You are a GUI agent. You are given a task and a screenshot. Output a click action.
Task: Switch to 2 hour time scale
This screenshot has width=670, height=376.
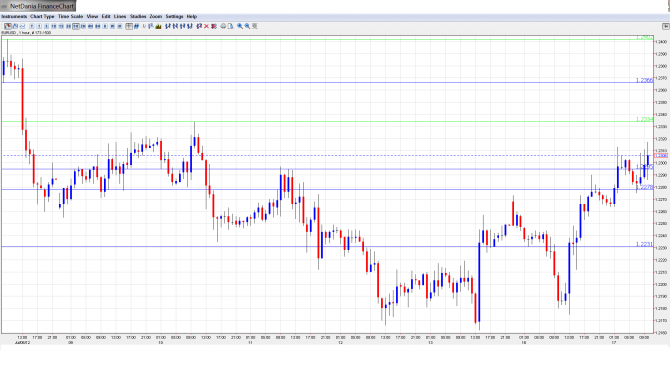(x=83, y=26)
